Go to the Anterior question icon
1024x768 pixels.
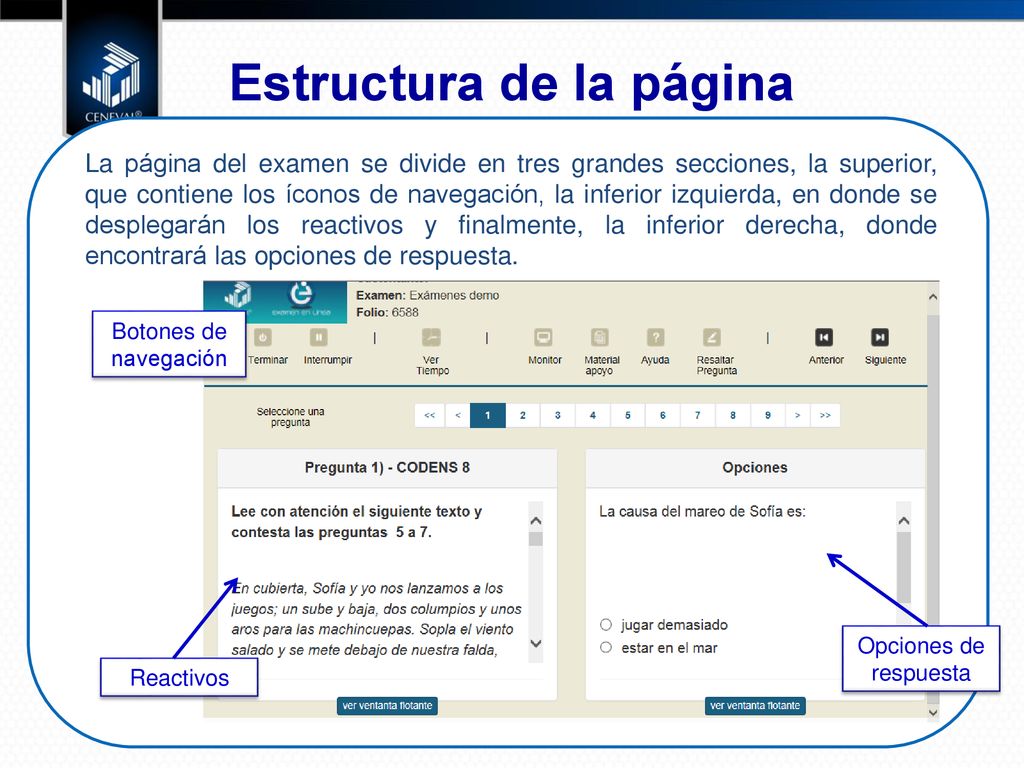pos(824,338)
